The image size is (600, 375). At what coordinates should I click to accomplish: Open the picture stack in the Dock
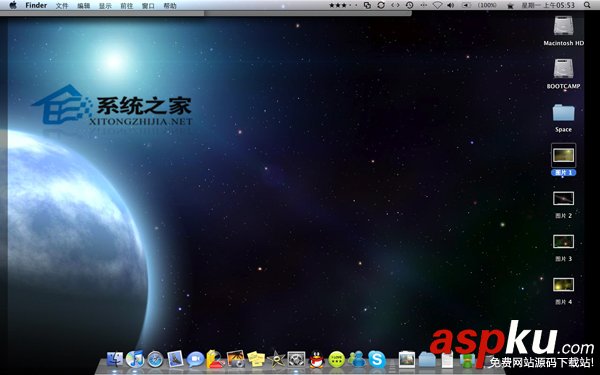coord(407,360)
